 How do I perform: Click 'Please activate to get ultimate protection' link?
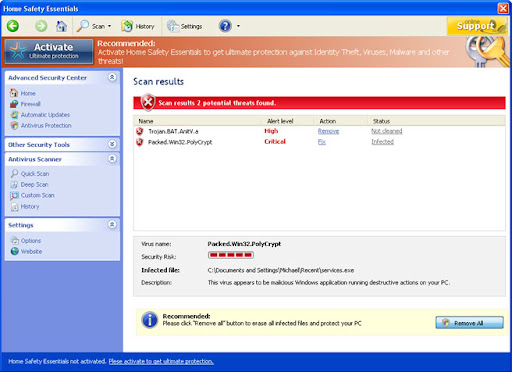(161, 361)
